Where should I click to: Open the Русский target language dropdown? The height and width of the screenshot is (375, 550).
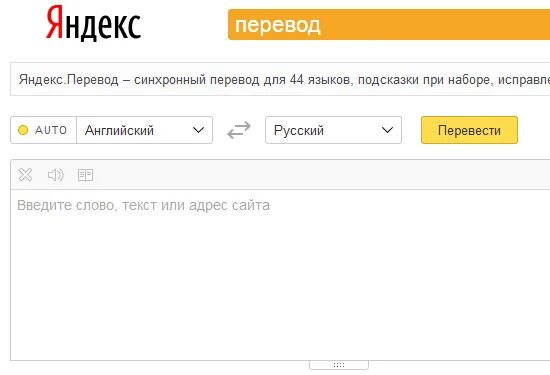click(x=333, y=130)
